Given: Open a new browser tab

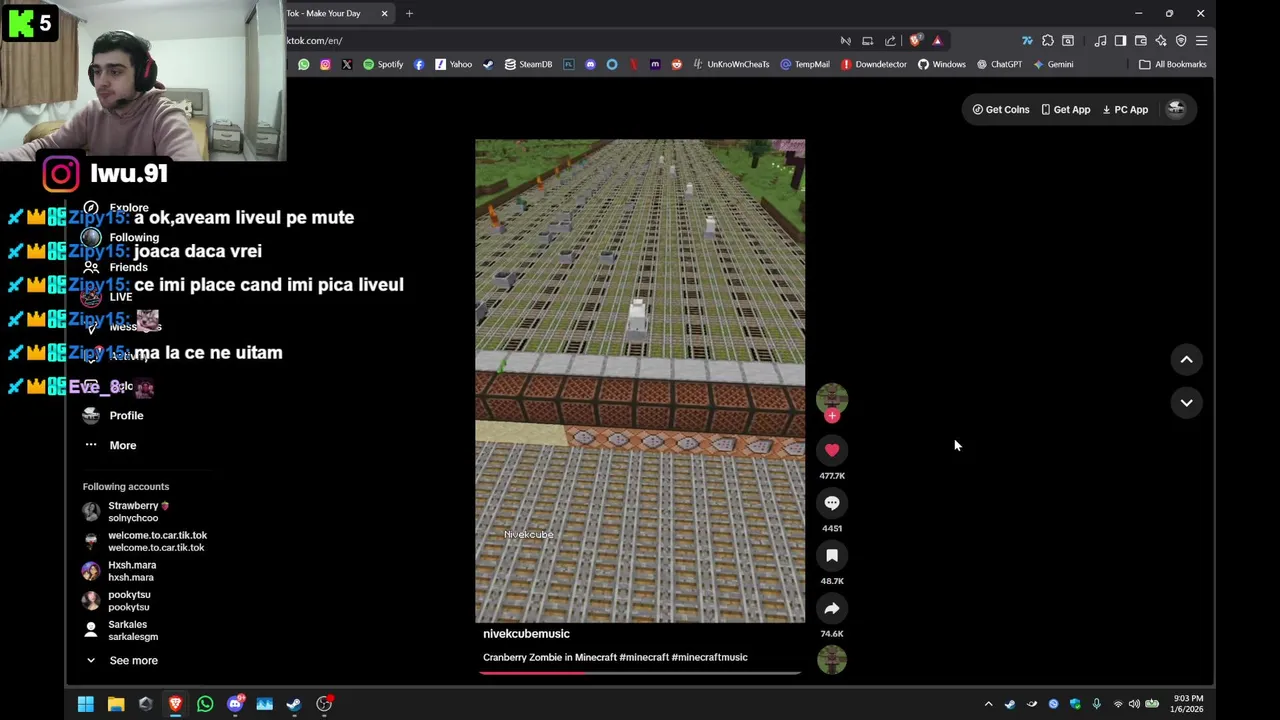Looking at the screenshot, I should click(409, 13).
